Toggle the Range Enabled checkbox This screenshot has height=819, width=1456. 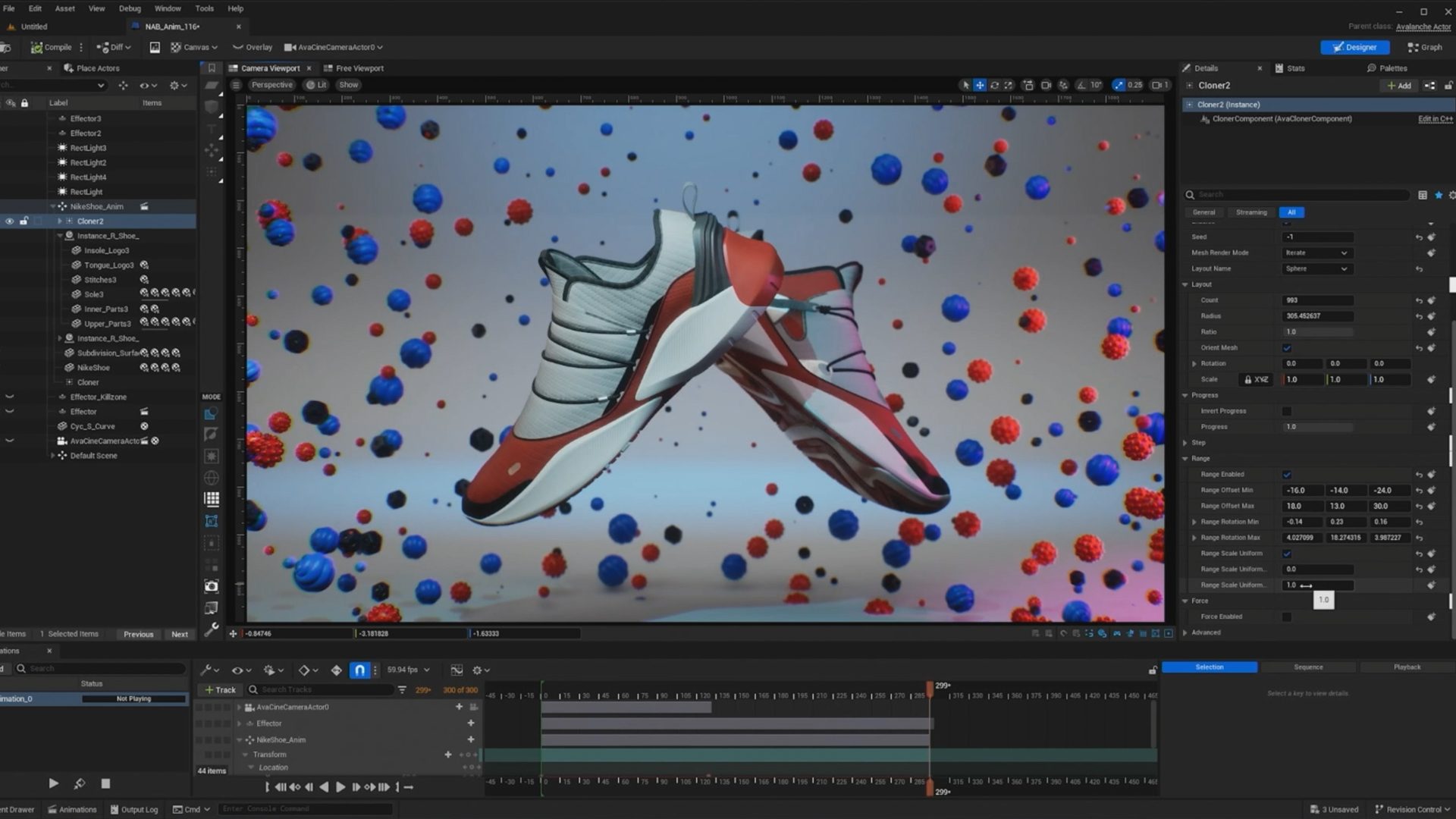1287,475
